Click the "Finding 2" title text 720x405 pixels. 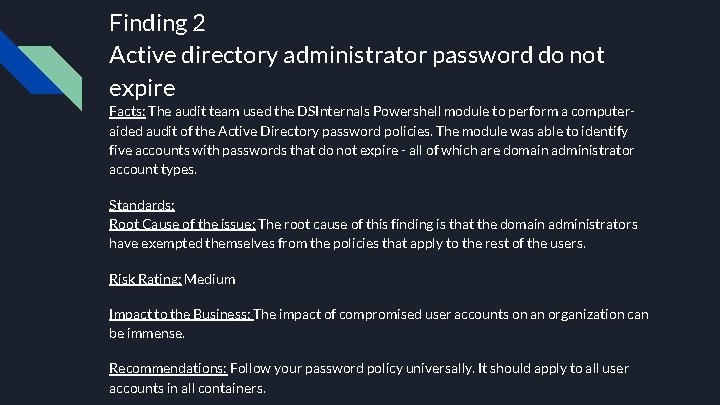pos(157,23)
